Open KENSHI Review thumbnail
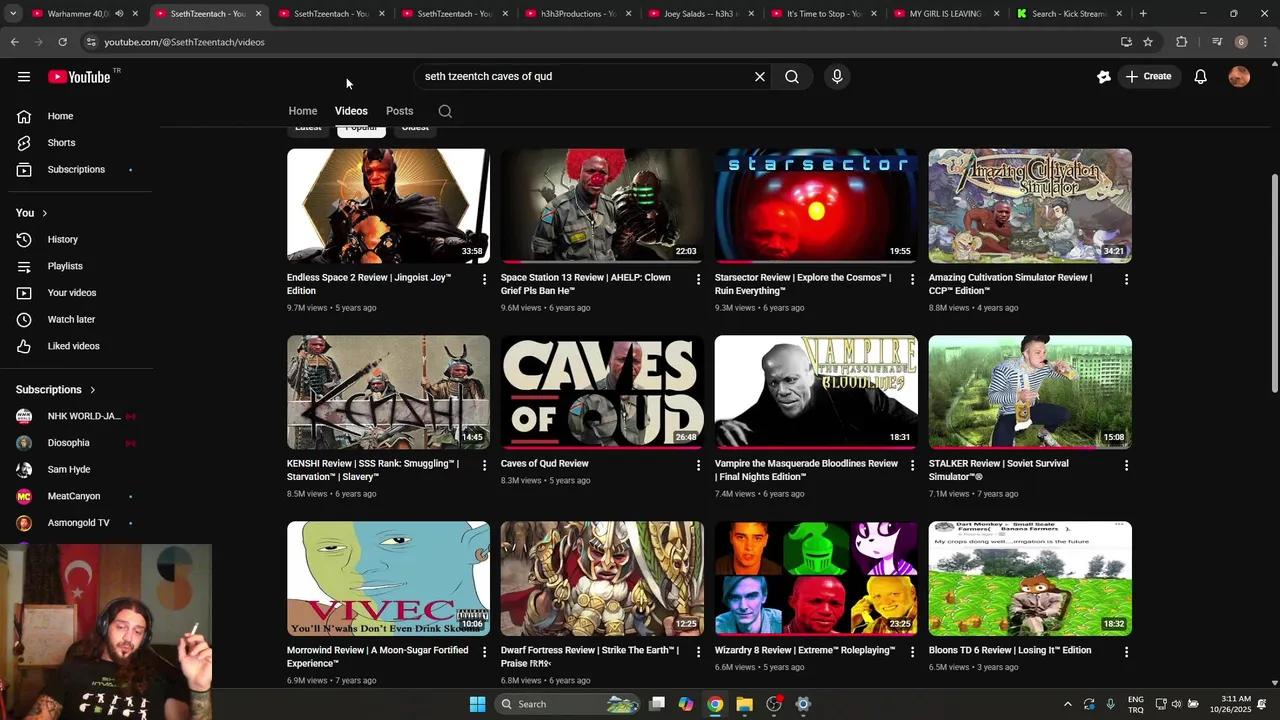 388,392
